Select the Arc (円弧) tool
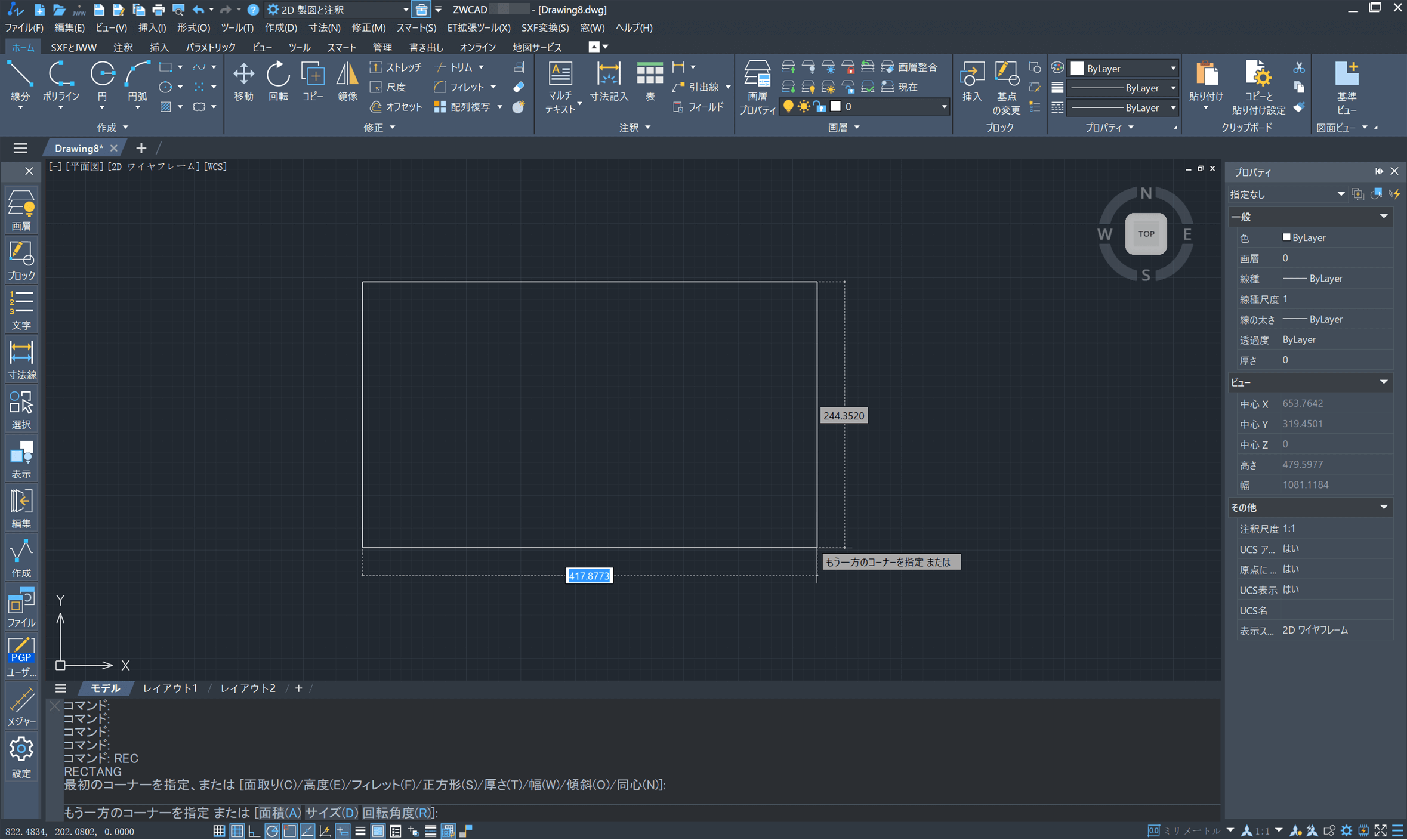This screenshot has width=1407, height=840. 137,81
